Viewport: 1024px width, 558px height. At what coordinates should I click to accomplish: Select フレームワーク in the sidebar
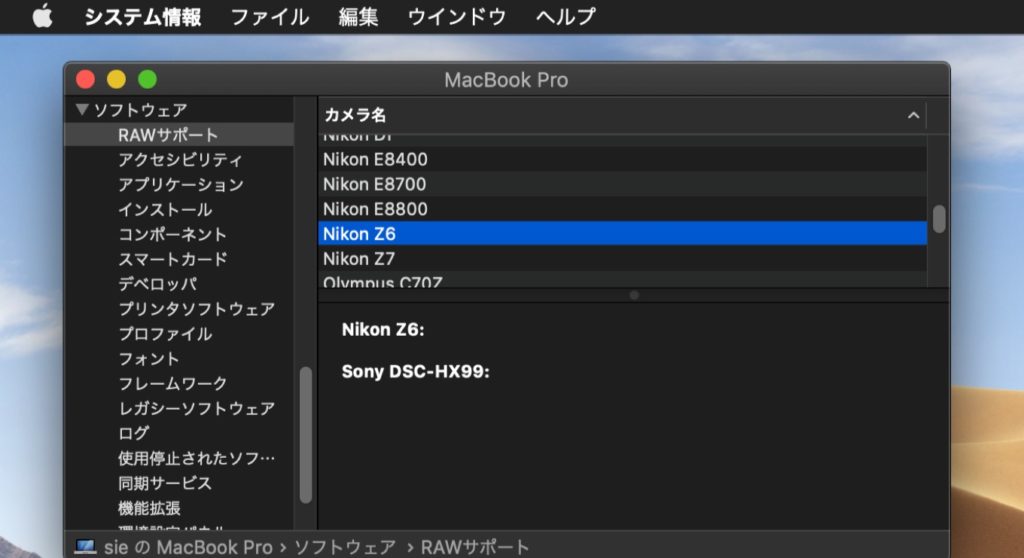coord(172,383)
